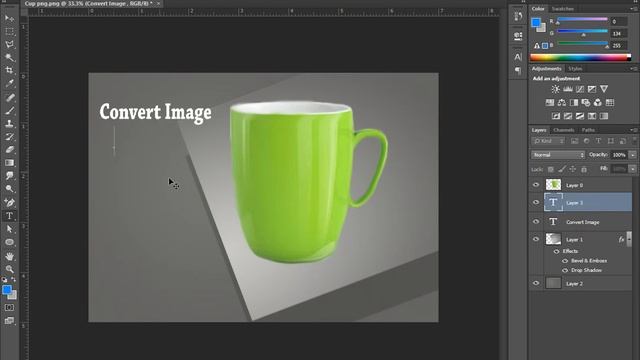Screen dimensions: 640x360
Task: Select the Healing Brush tool
Action: click(9, 97)
